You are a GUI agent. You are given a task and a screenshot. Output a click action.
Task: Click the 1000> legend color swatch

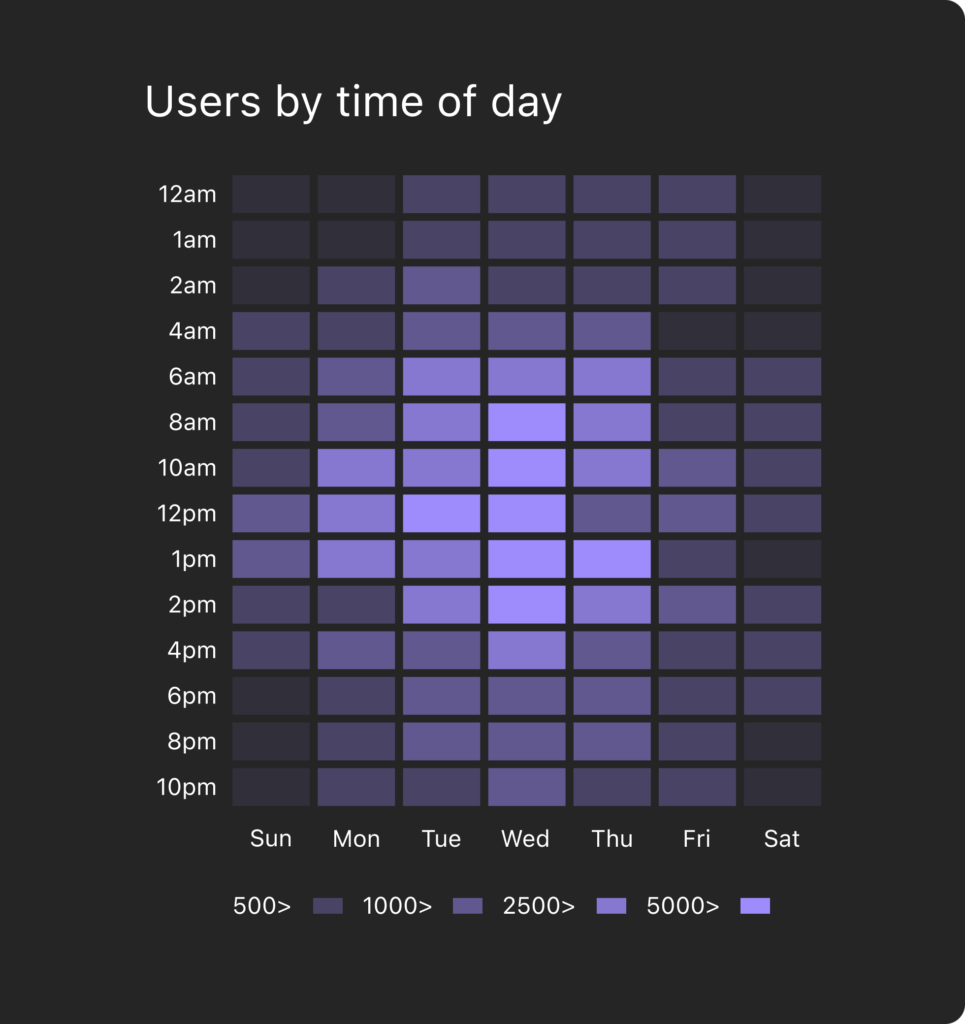point(467,906)
